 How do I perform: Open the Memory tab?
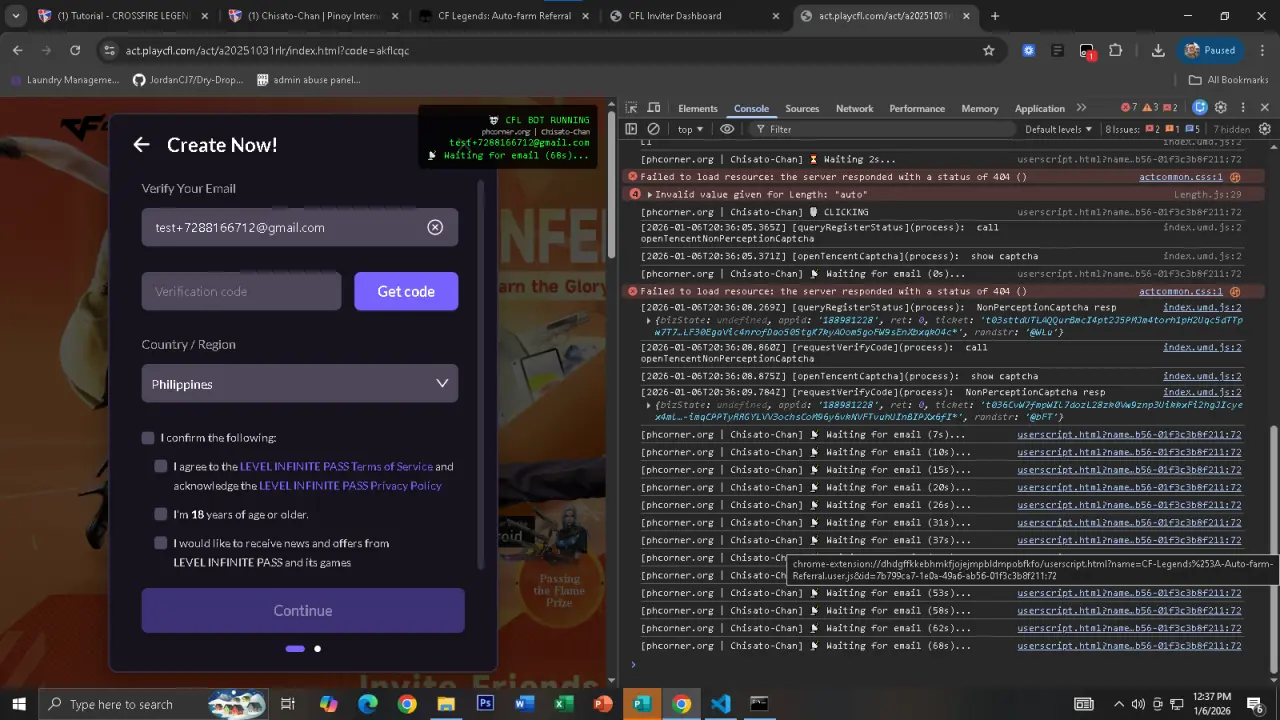pyautogui.click(x=980, y=108)
